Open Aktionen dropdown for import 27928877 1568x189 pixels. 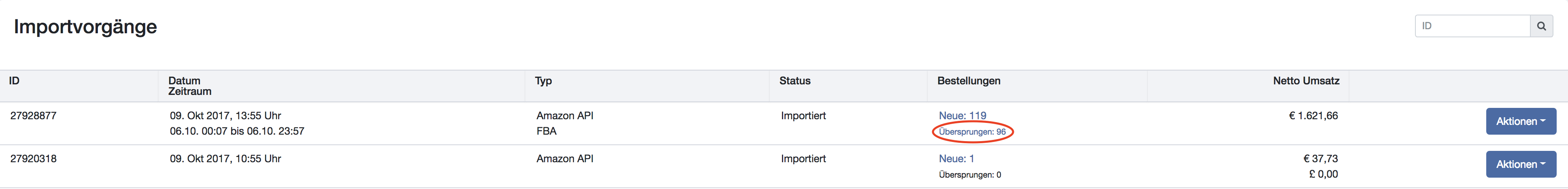click(x=1521, y=121)
